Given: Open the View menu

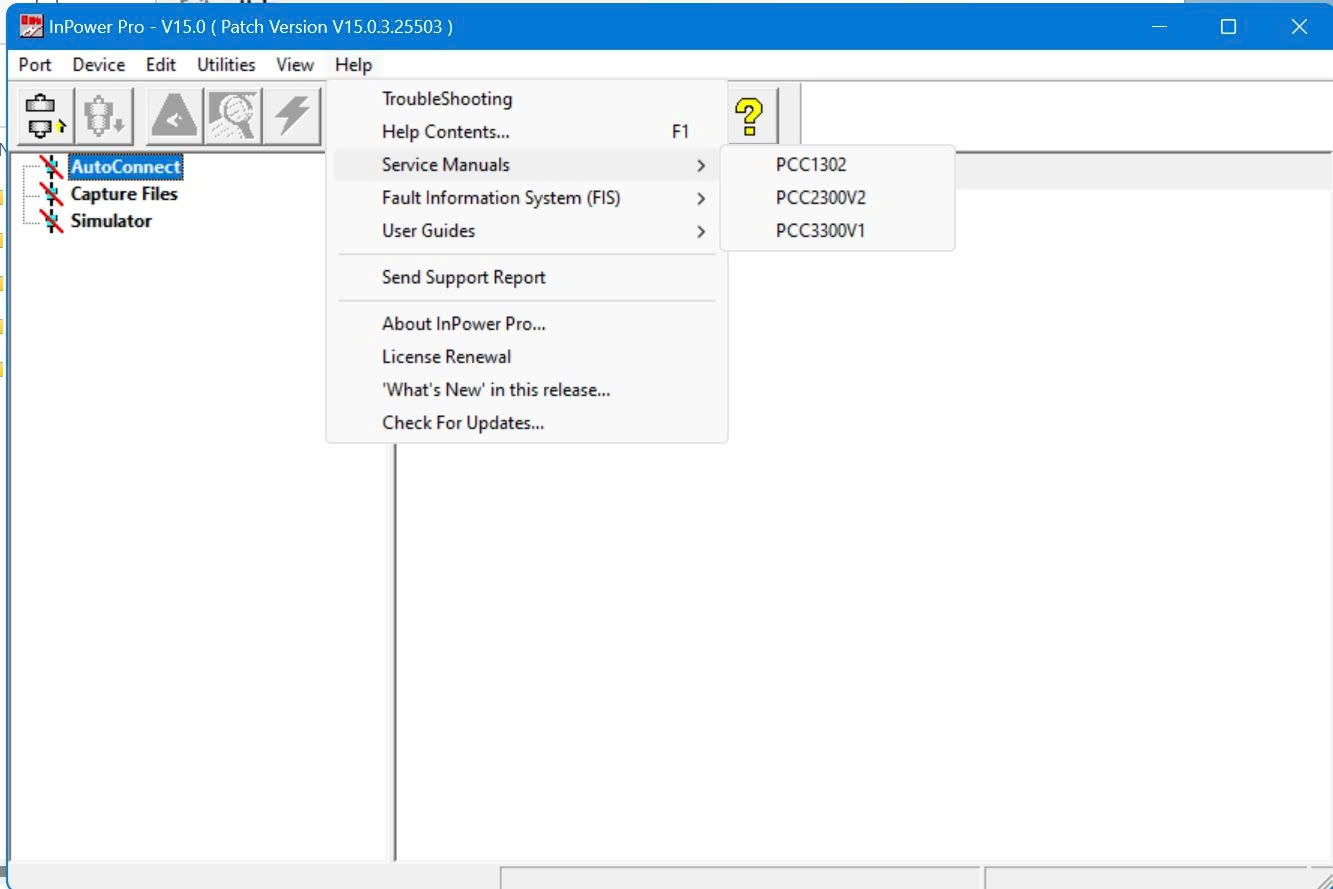Looking at the screenshot, I should 295,65.
